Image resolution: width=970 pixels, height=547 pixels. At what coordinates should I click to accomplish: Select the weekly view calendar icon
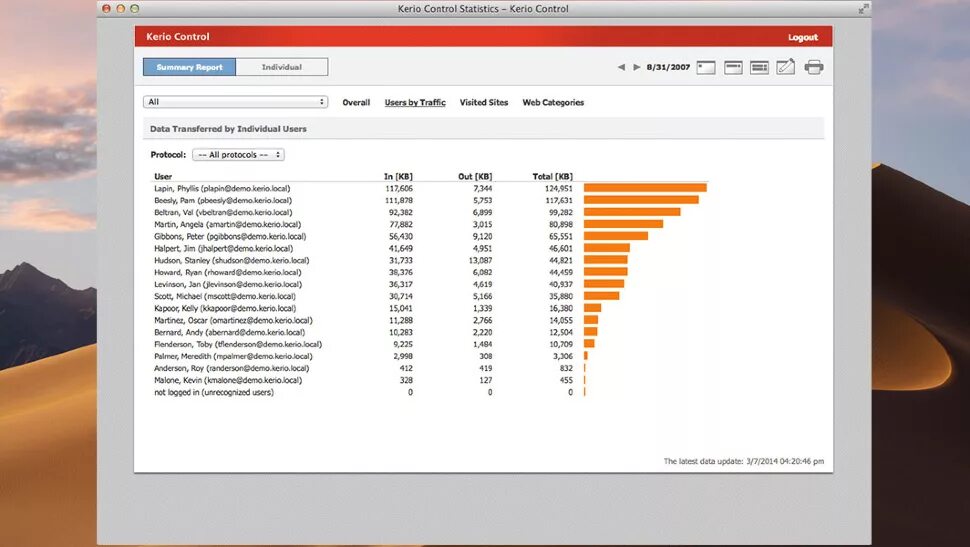click(x=733, y=67)
